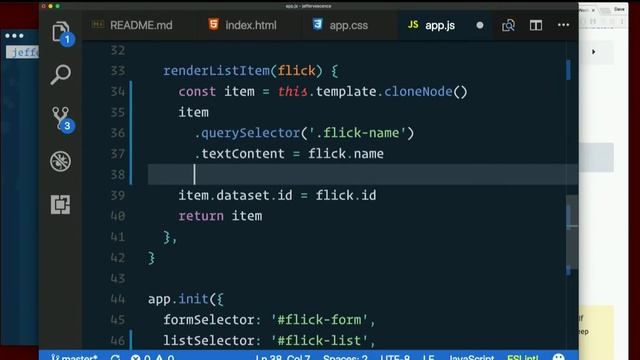Click on '.flick-name' string
Image resolution: width=640 pixels, height=360 pixels.
click(x=357, y=133)
